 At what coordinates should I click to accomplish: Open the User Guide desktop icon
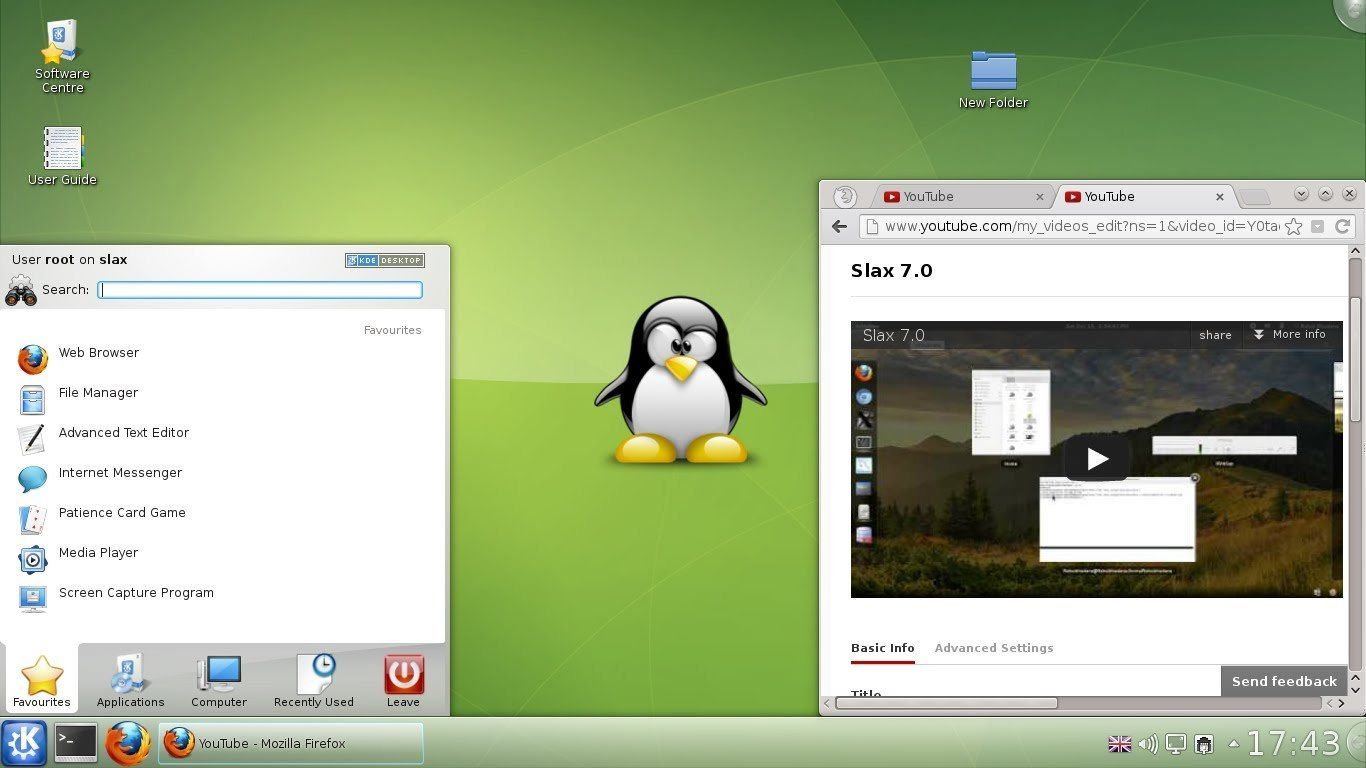[x=62, y=156]
